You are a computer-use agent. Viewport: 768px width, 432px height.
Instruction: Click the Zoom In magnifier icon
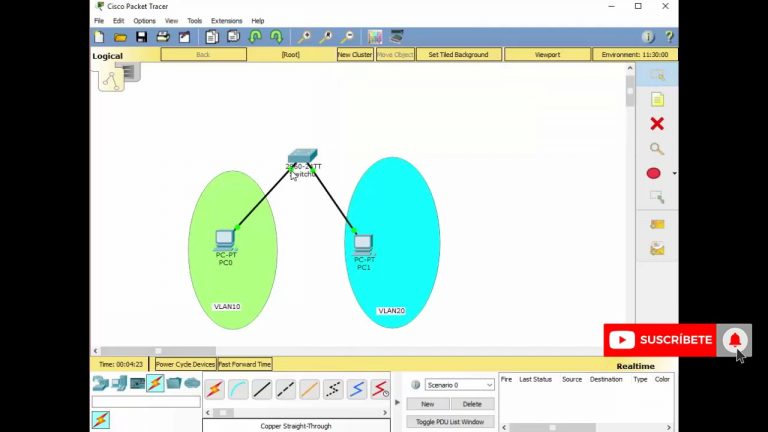click(x=304, y=37)
